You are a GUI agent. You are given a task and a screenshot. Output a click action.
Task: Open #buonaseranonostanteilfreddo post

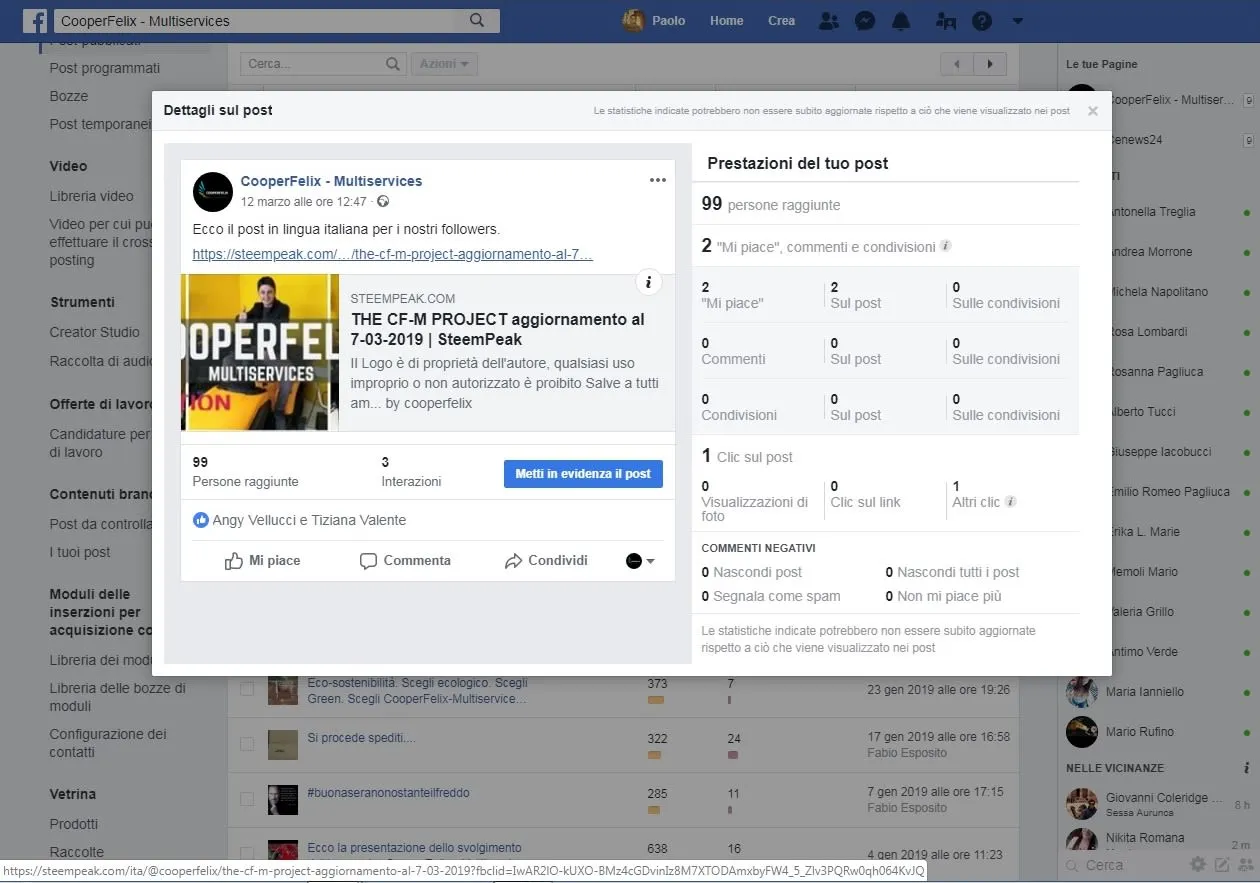(x=388, y=793)
